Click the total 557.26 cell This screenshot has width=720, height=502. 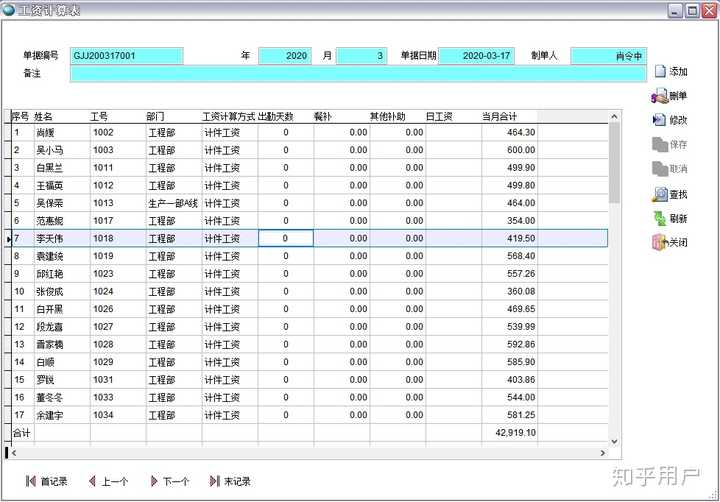pyautogui.click(x=509, y=274)
